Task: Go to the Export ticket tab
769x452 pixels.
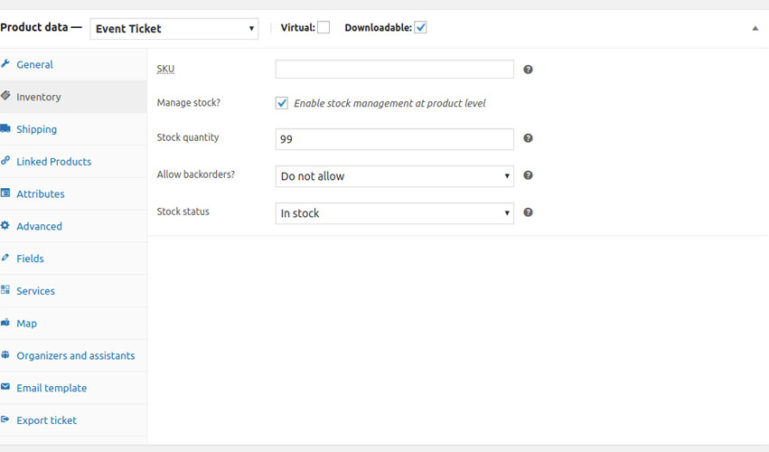Action: point(46,420)
